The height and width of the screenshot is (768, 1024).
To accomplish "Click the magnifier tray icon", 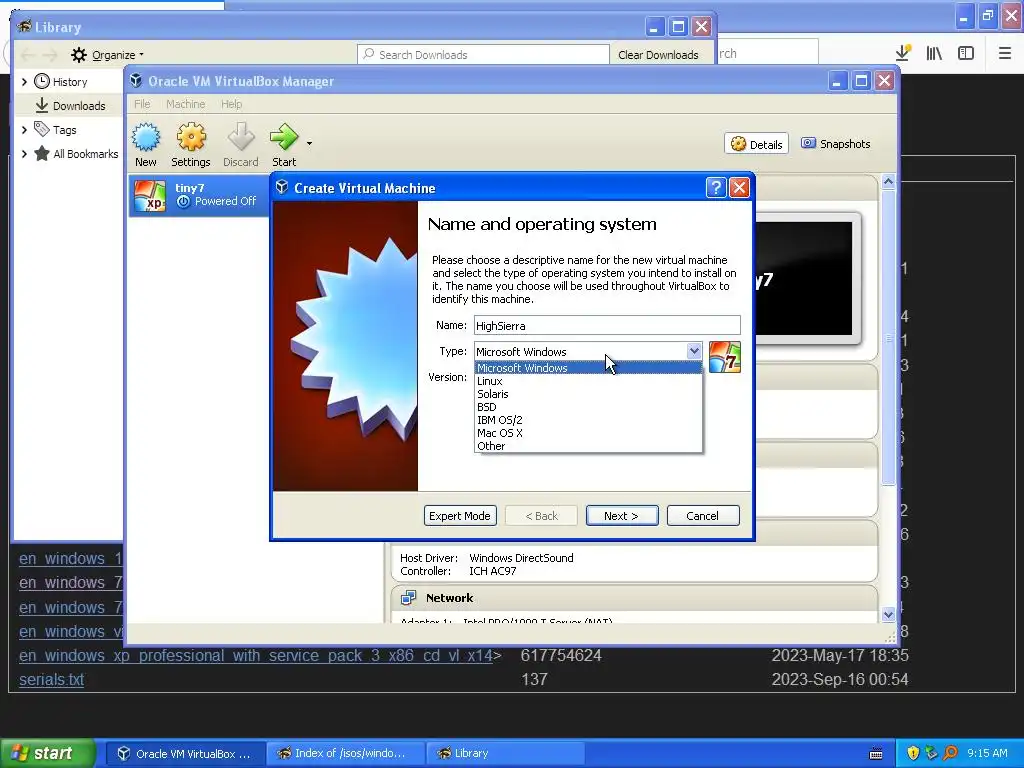I will pos(950,754).
